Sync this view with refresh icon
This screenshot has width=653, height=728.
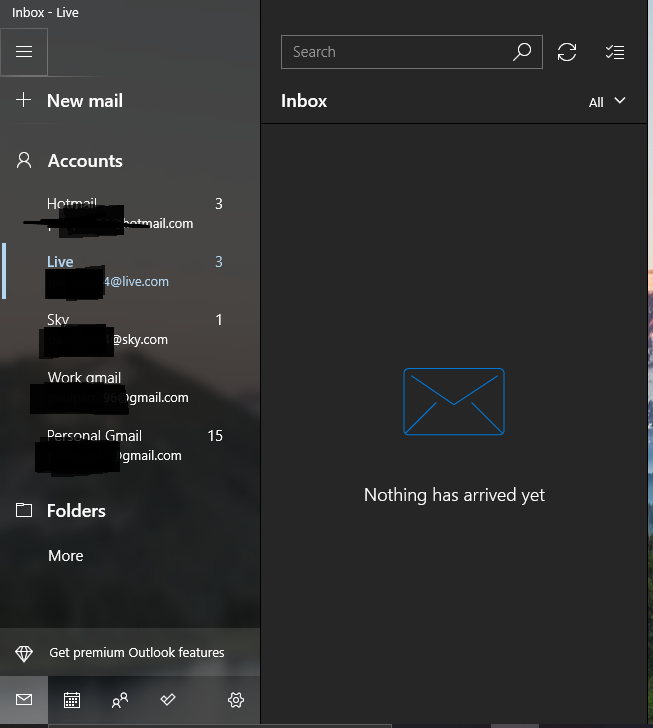tap(567, 52)
